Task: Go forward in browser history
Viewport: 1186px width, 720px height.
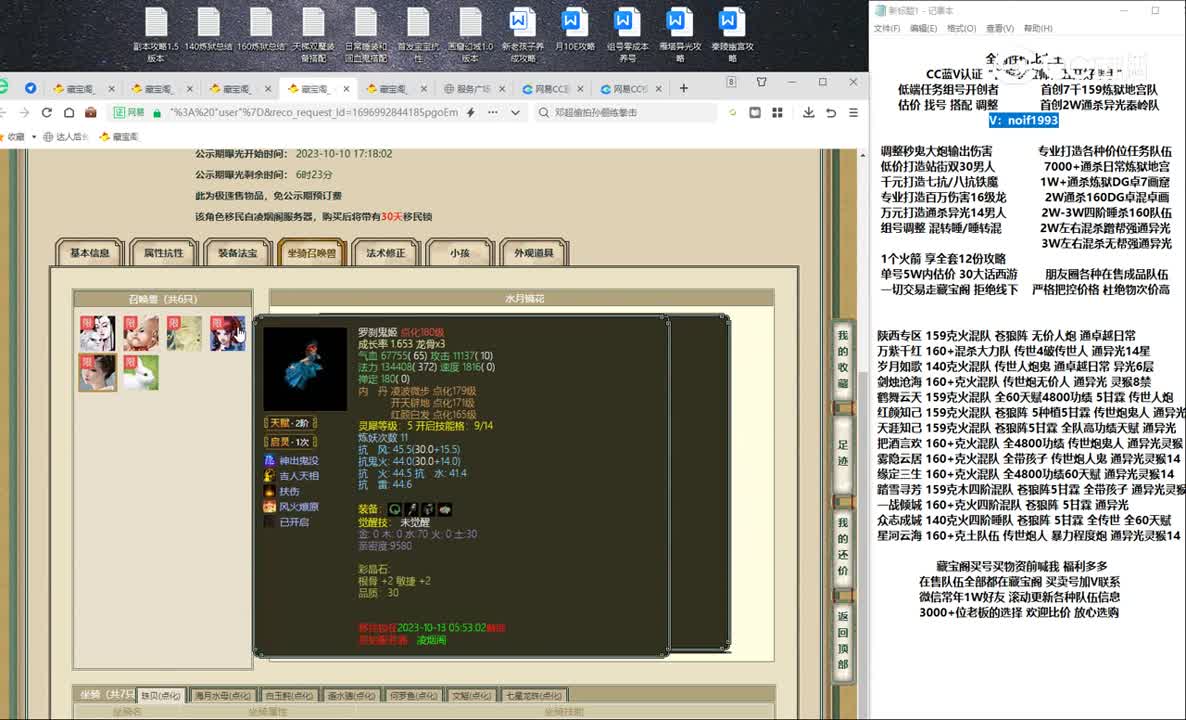Action: [24, 113]
